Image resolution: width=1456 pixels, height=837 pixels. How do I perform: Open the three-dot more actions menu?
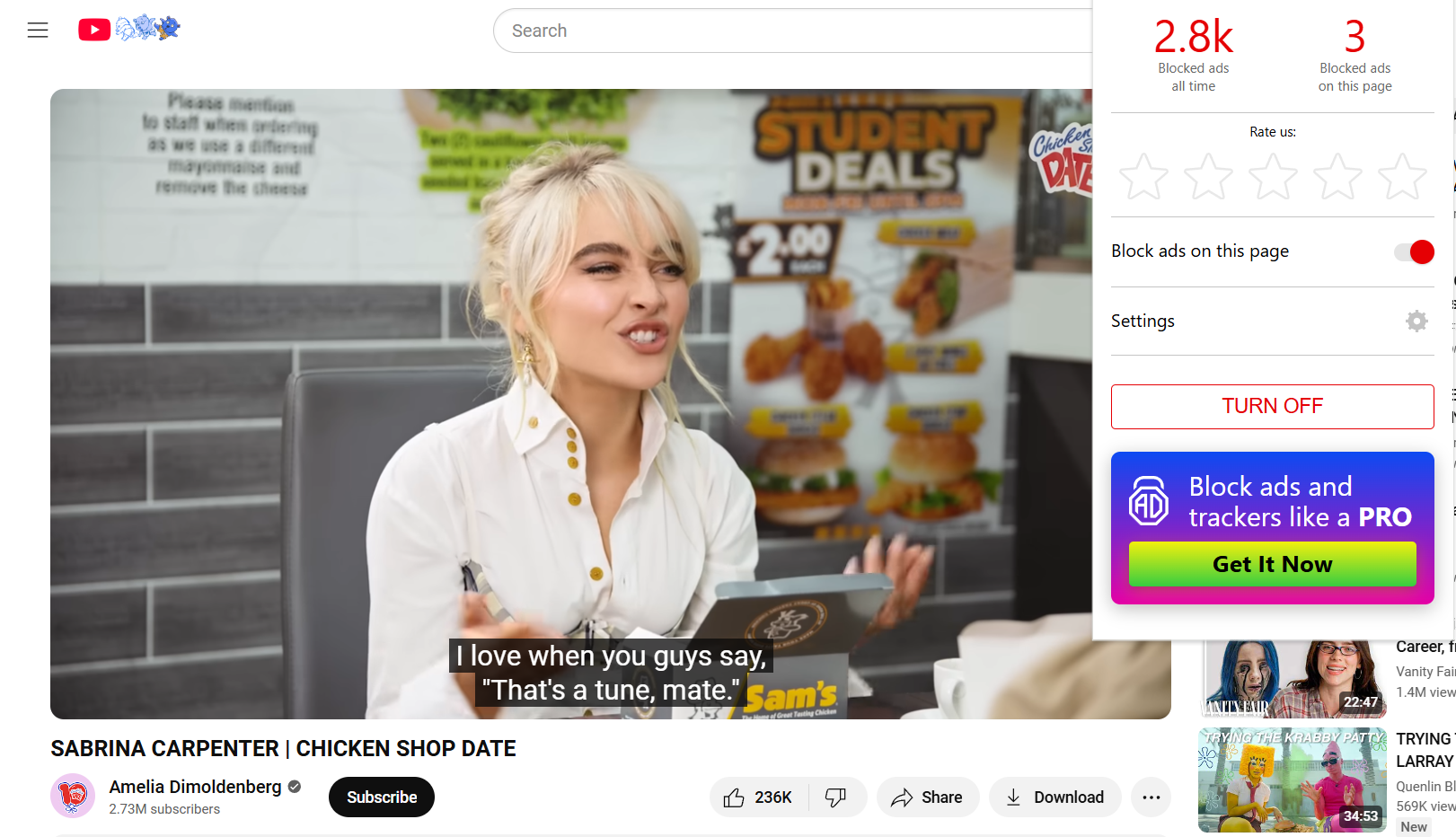click(1151, 797)
